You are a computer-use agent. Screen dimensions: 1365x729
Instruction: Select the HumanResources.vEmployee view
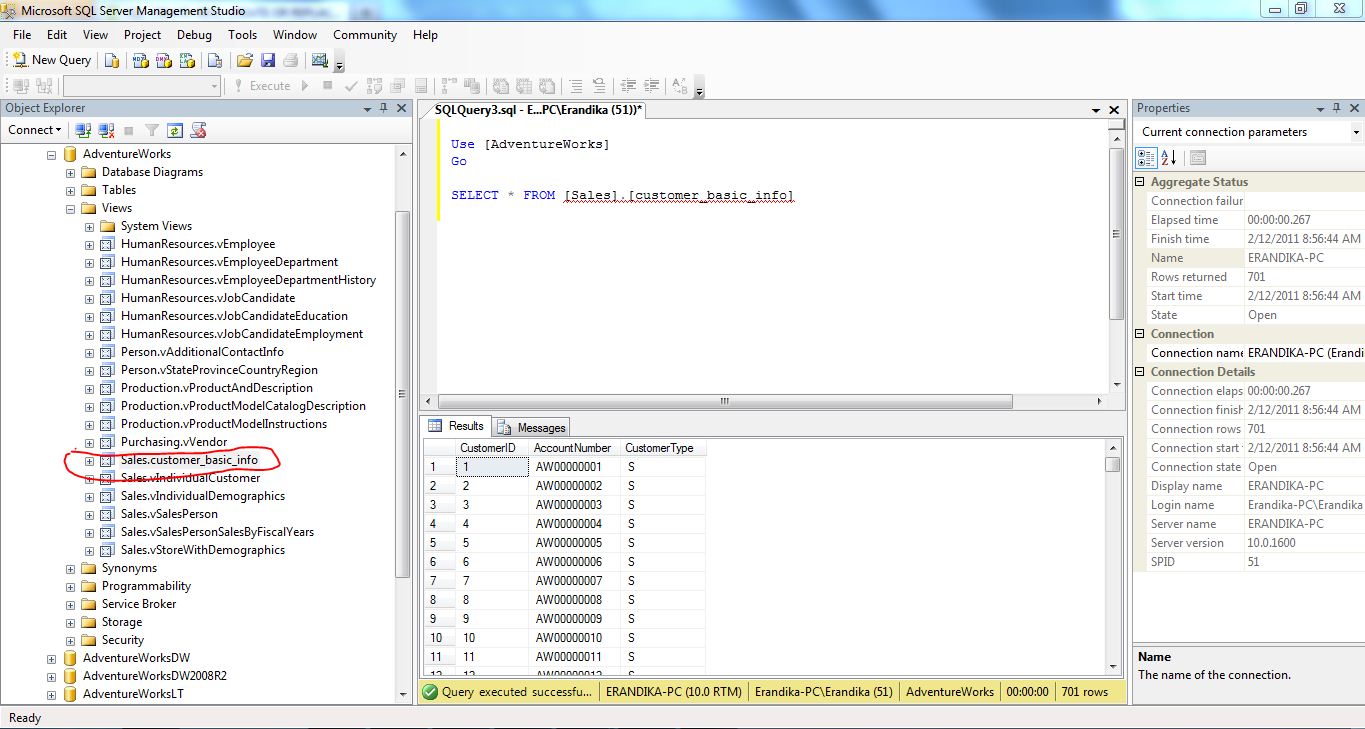click(198, 244)
